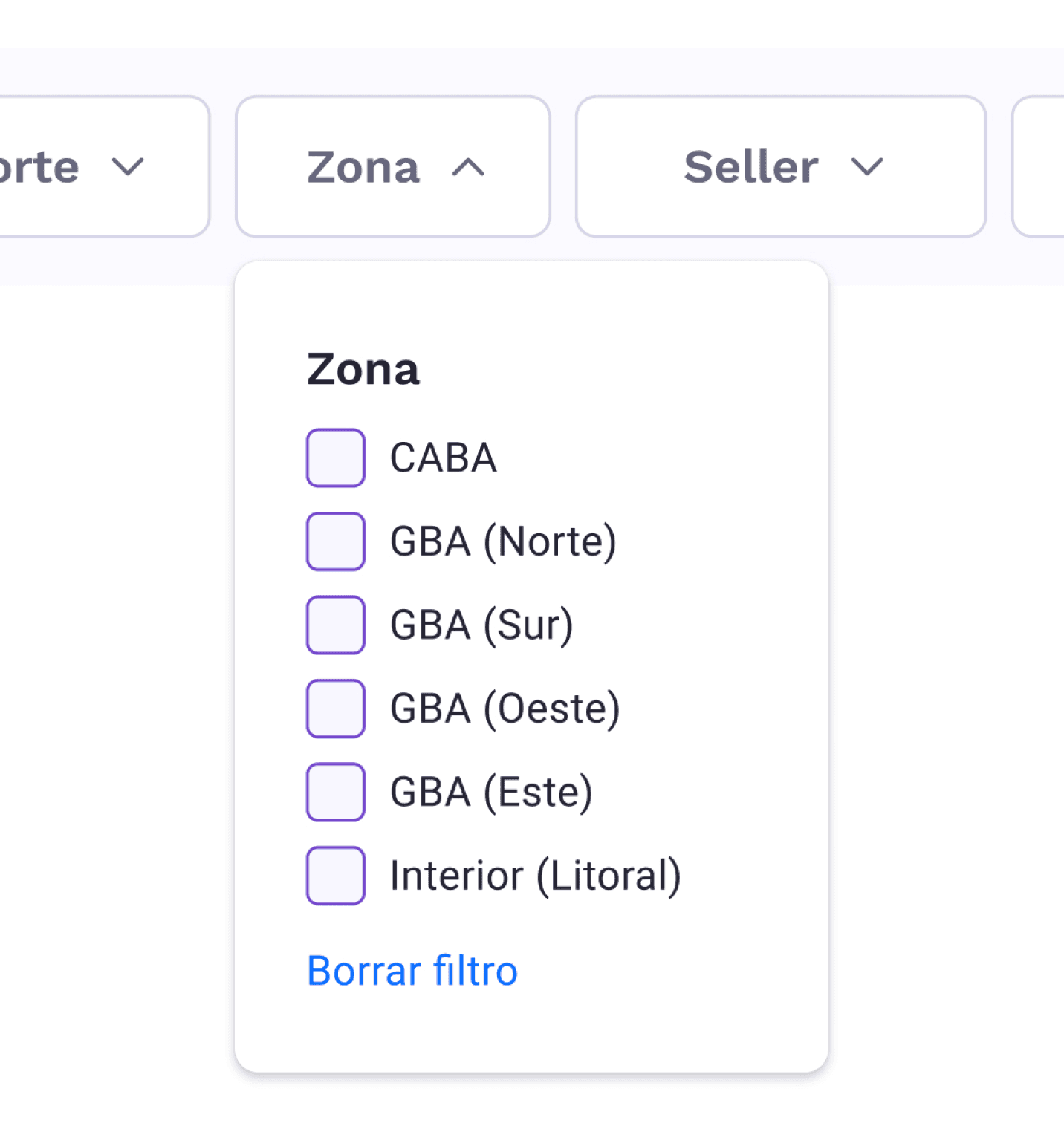Click the GBA (Sur) option text
This screenshot has height=1126, width=1064.
(x=481, y=625)
